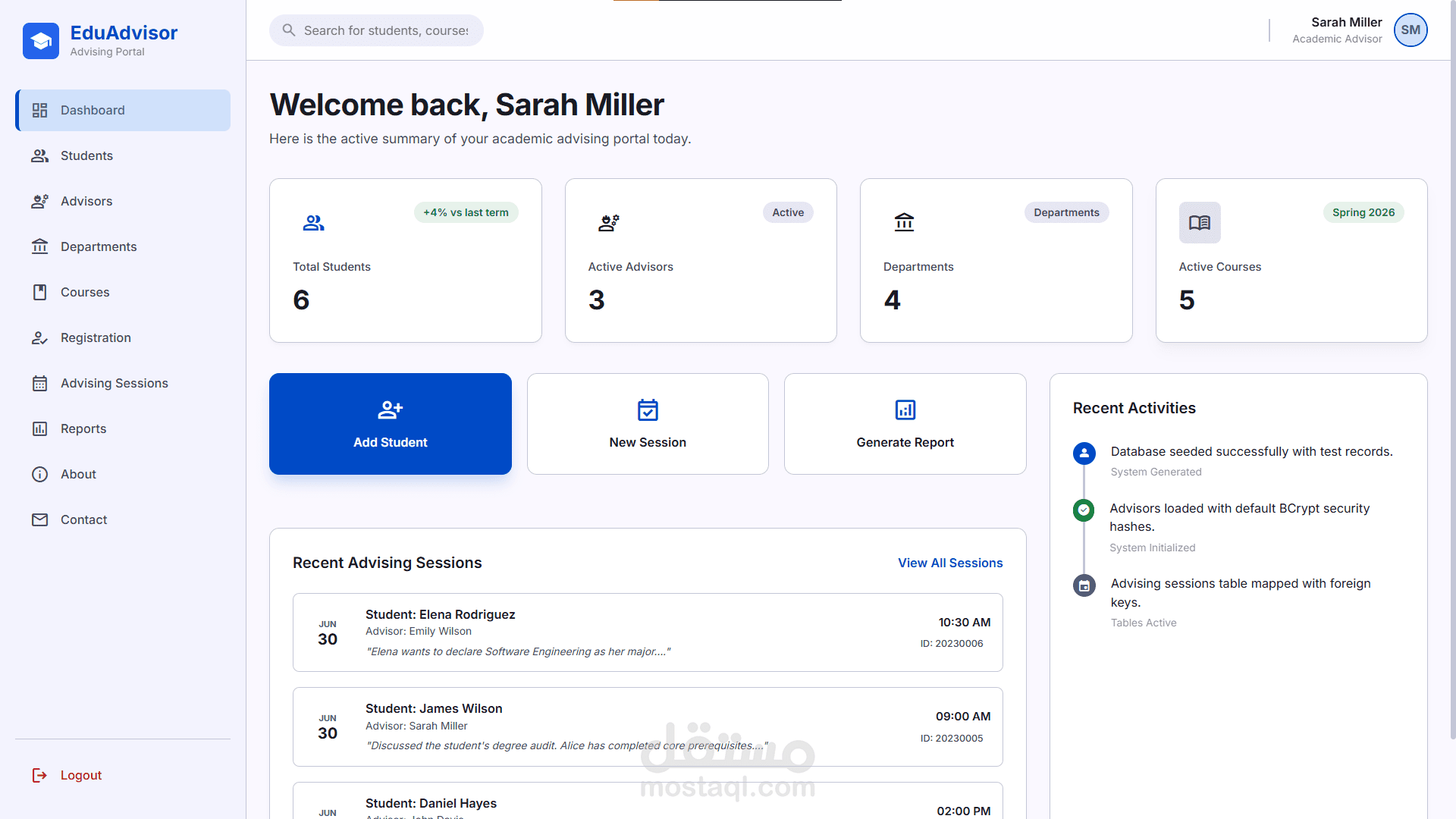This screenshot has height=819, width=1456.
Task: Click the Departments building icon in sidebar
Action: click(x=39, y=247)
